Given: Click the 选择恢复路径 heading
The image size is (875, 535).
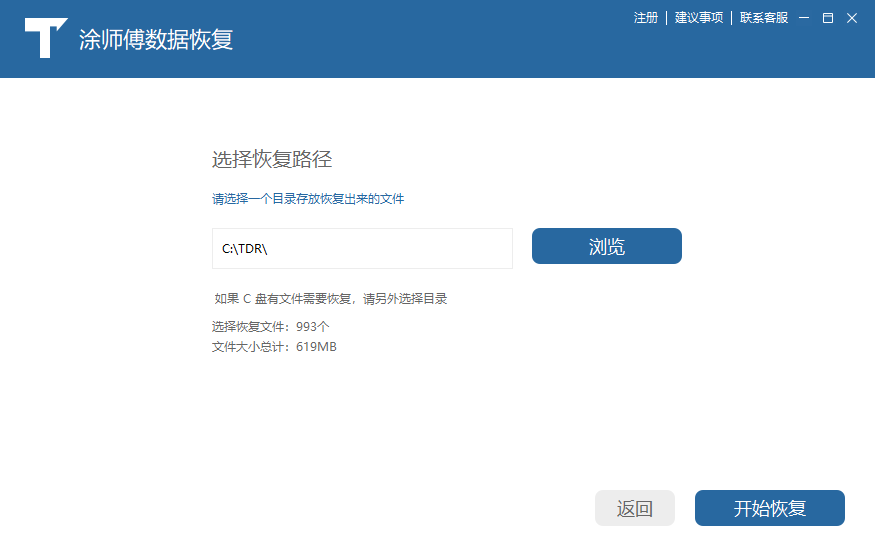Looking at the screenshot, I should pos(272,160).
